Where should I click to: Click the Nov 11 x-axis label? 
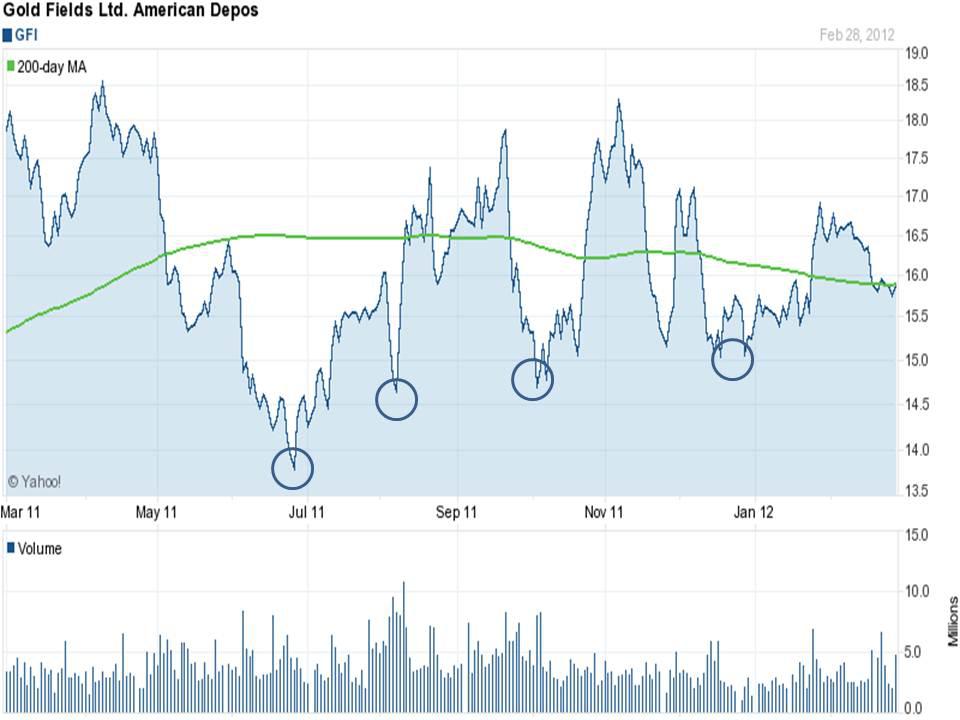pos(604,512)
